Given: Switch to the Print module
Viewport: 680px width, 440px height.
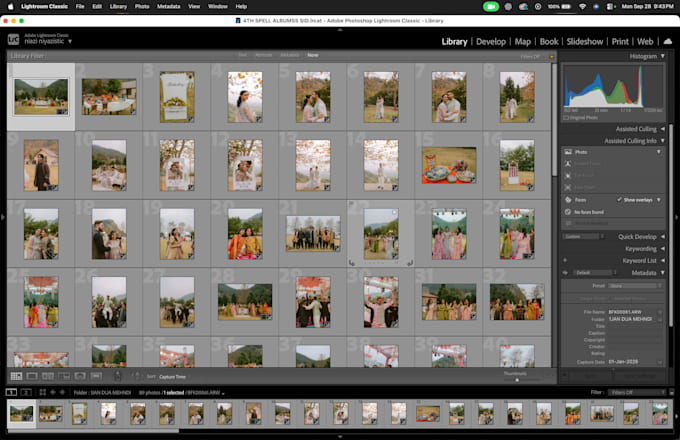Looking at the screenshot, I should [x=620, y=42].
